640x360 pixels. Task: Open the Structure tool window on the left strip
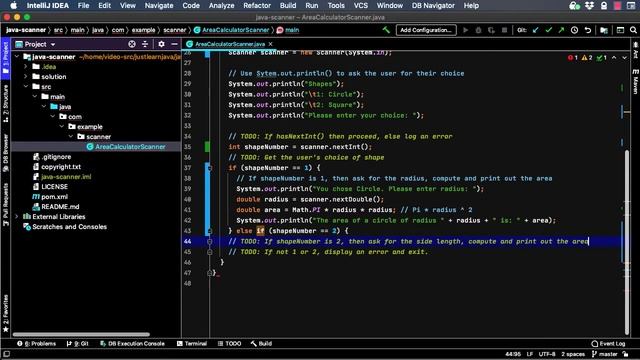click(5, 103)
